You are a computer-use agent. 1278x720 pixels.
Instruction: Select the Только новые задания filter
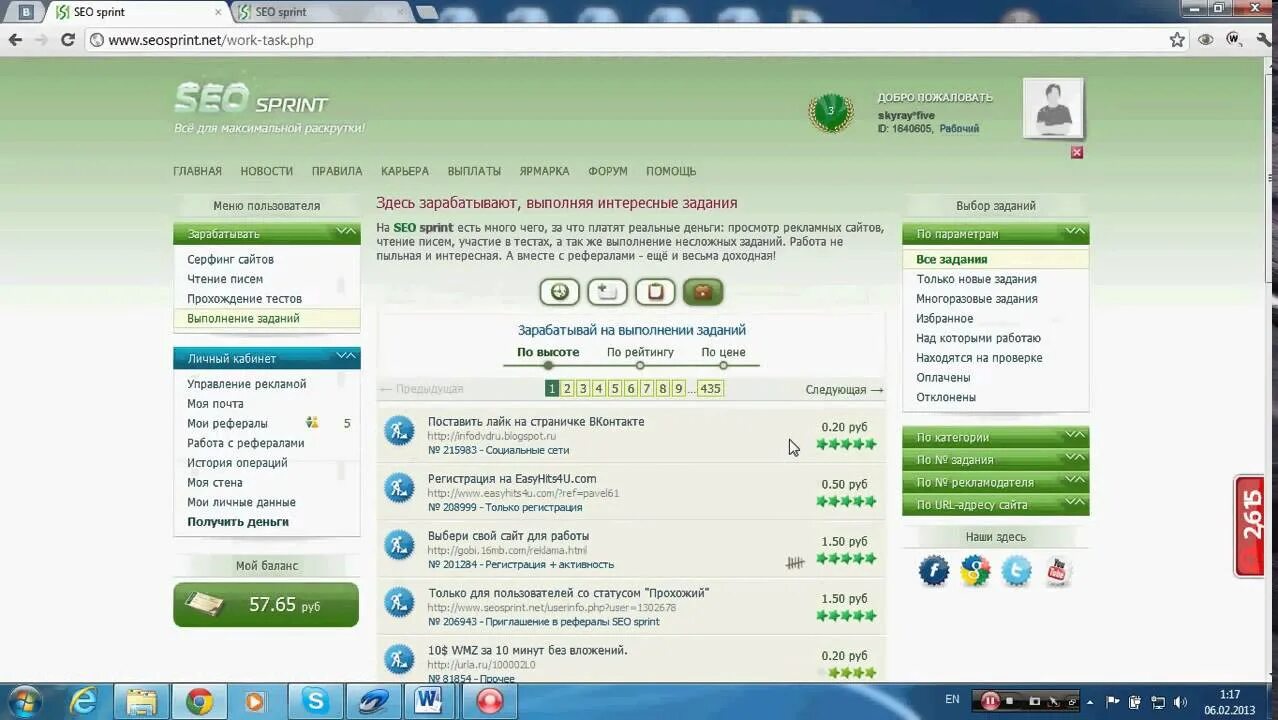click(x=976, y=279)
